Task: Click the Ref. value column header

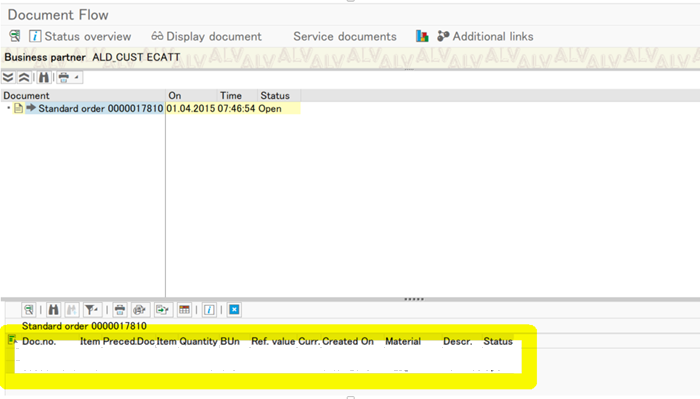Action: tap(273, 341)
